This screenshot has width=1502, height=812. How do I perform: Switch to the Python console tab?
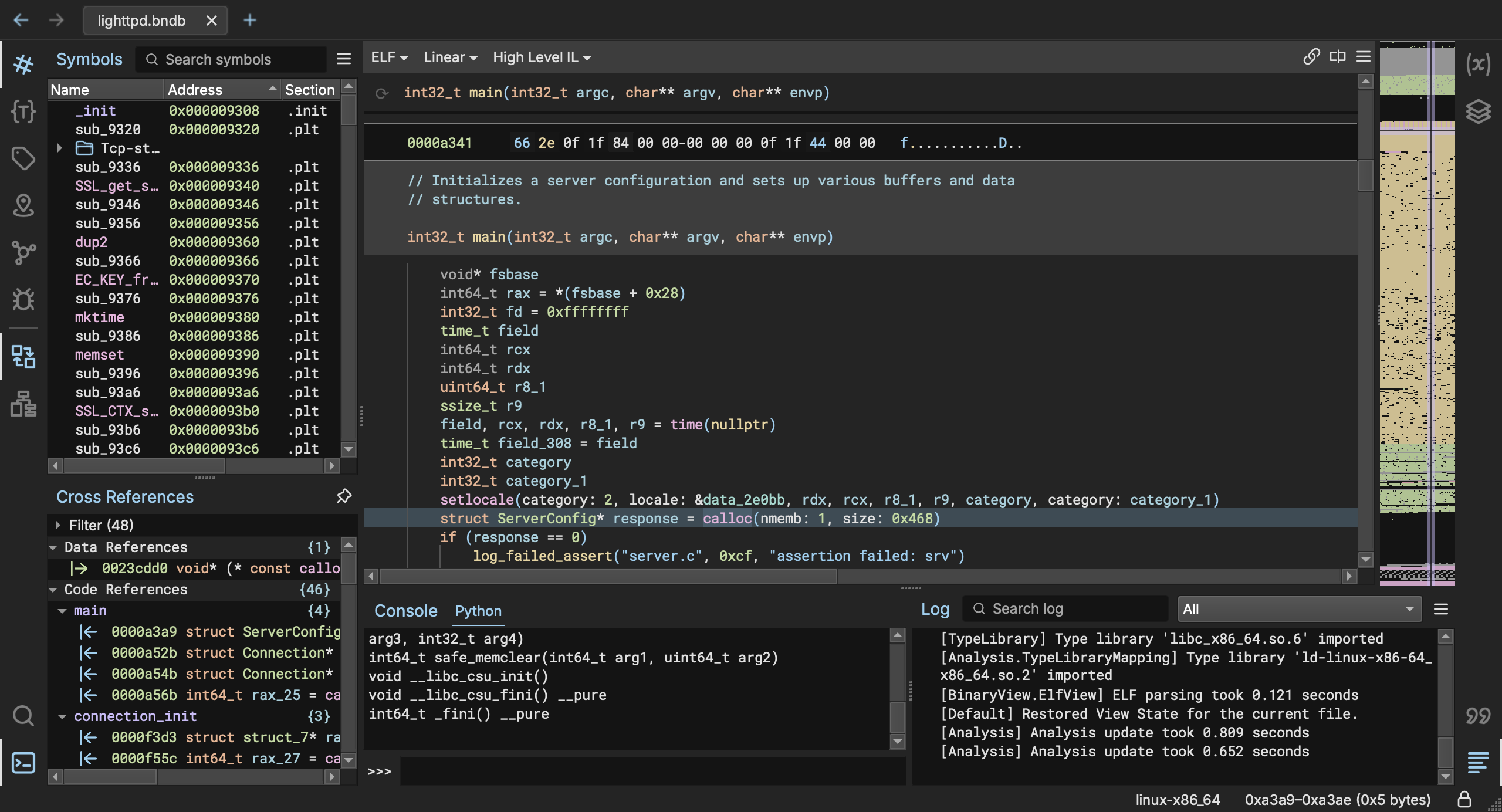[x=478, y=611]
